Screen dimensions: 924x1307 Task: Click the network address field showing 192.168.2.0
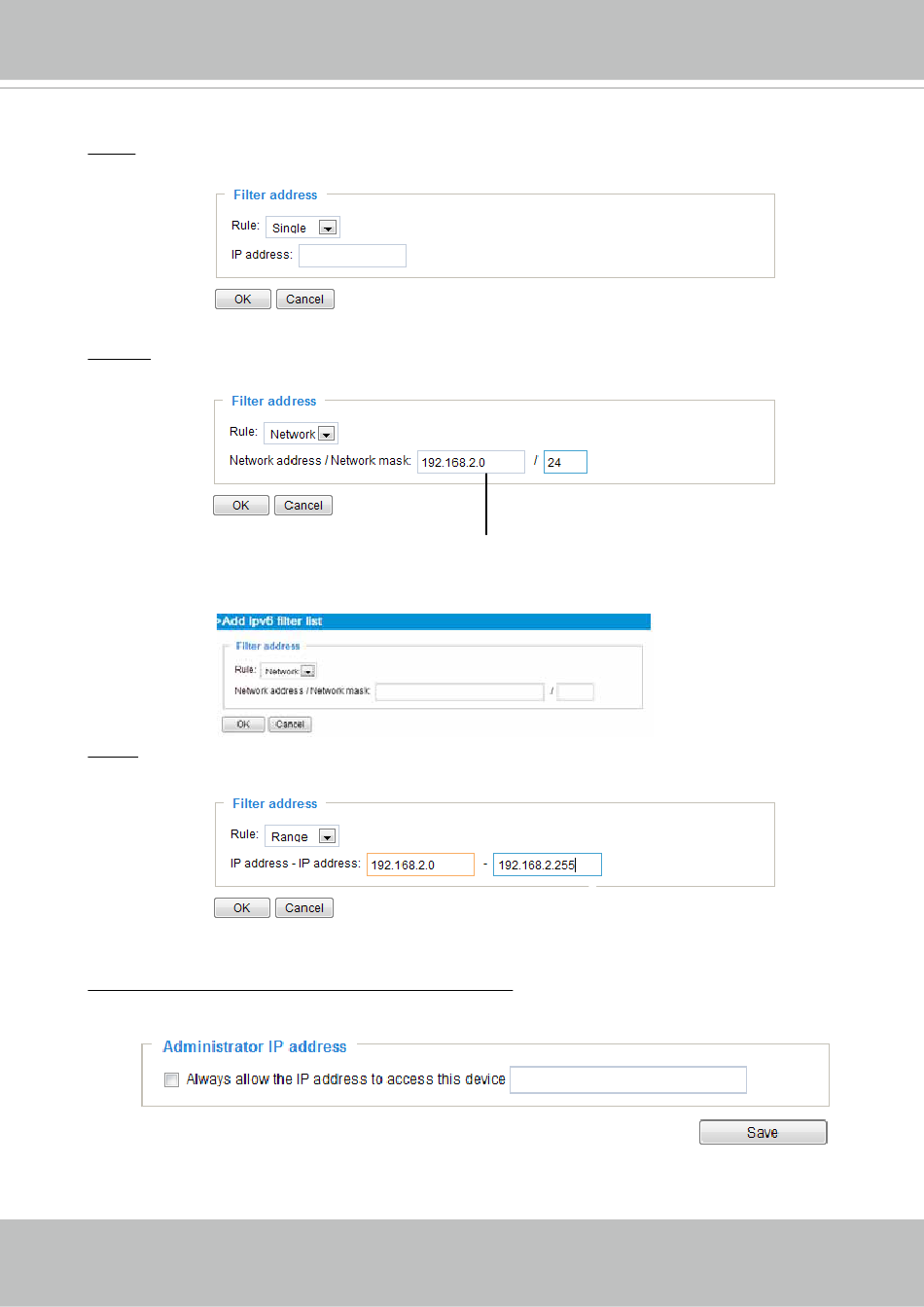point(472,462)
